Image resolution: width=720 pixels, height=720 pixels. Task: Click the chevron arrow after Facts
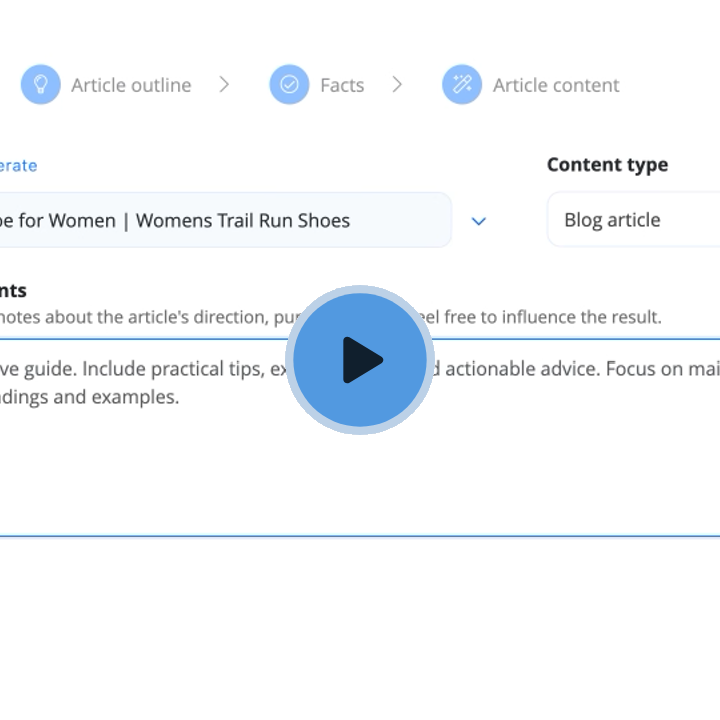pyautogui.click(x=397, y=85)
